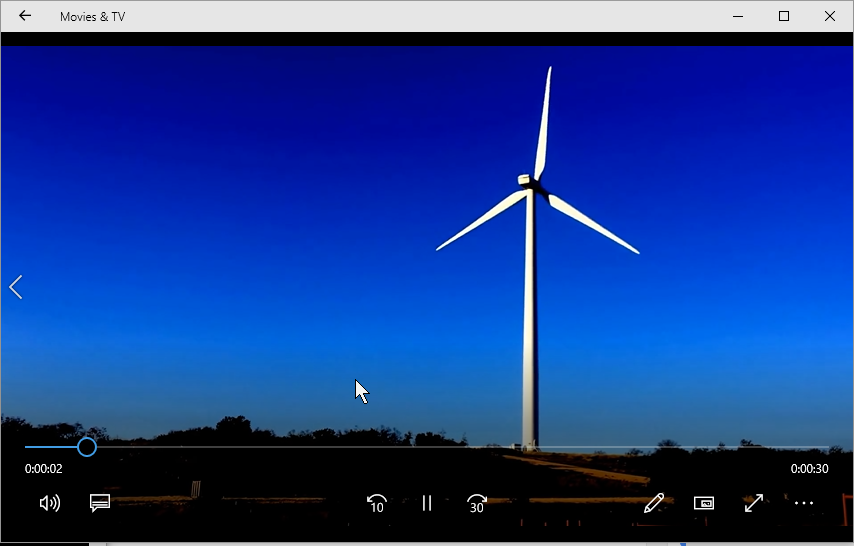This screenshot has width=854, height=546.
Task: Skip forward 30 seconds
Action: click(x=477, y=503)
